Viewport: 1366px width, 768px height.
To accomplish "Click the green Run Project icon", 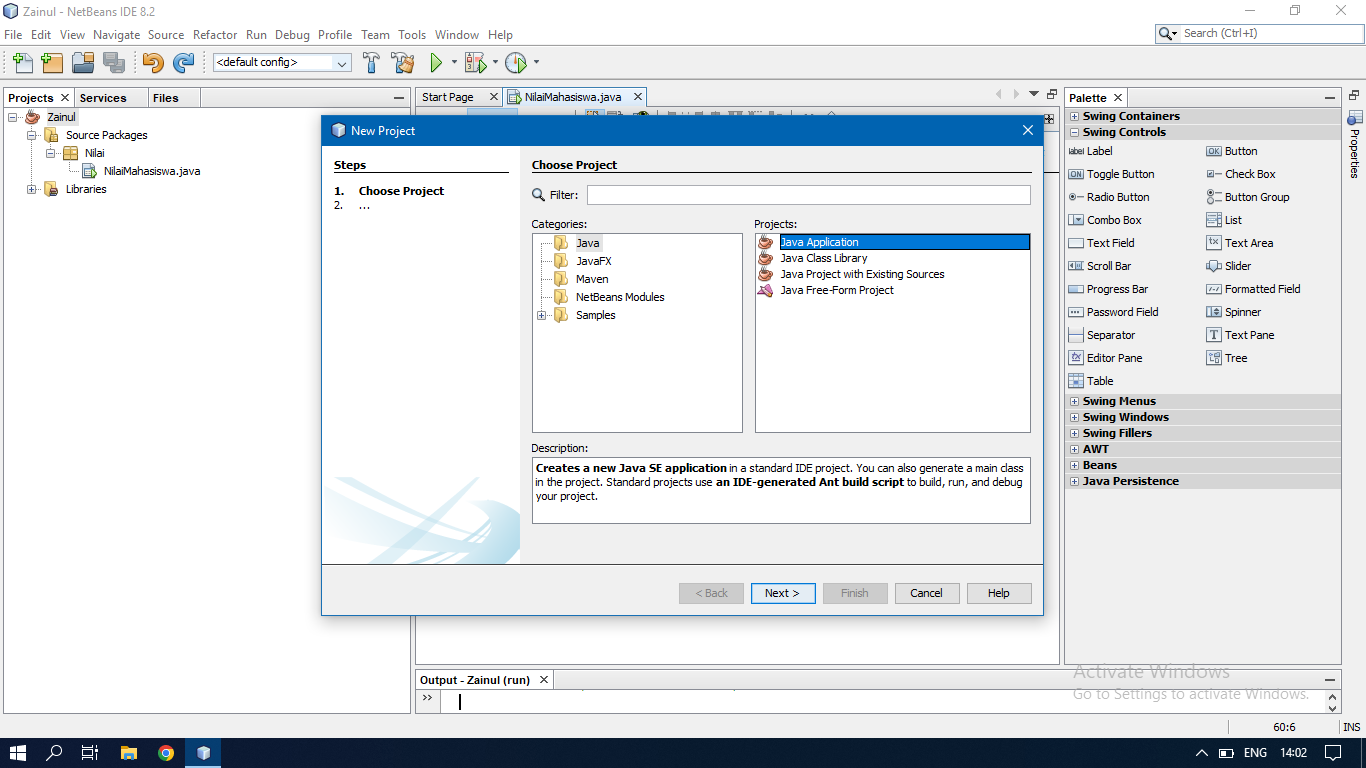I will pyautogui.click(x=436, y=63).
